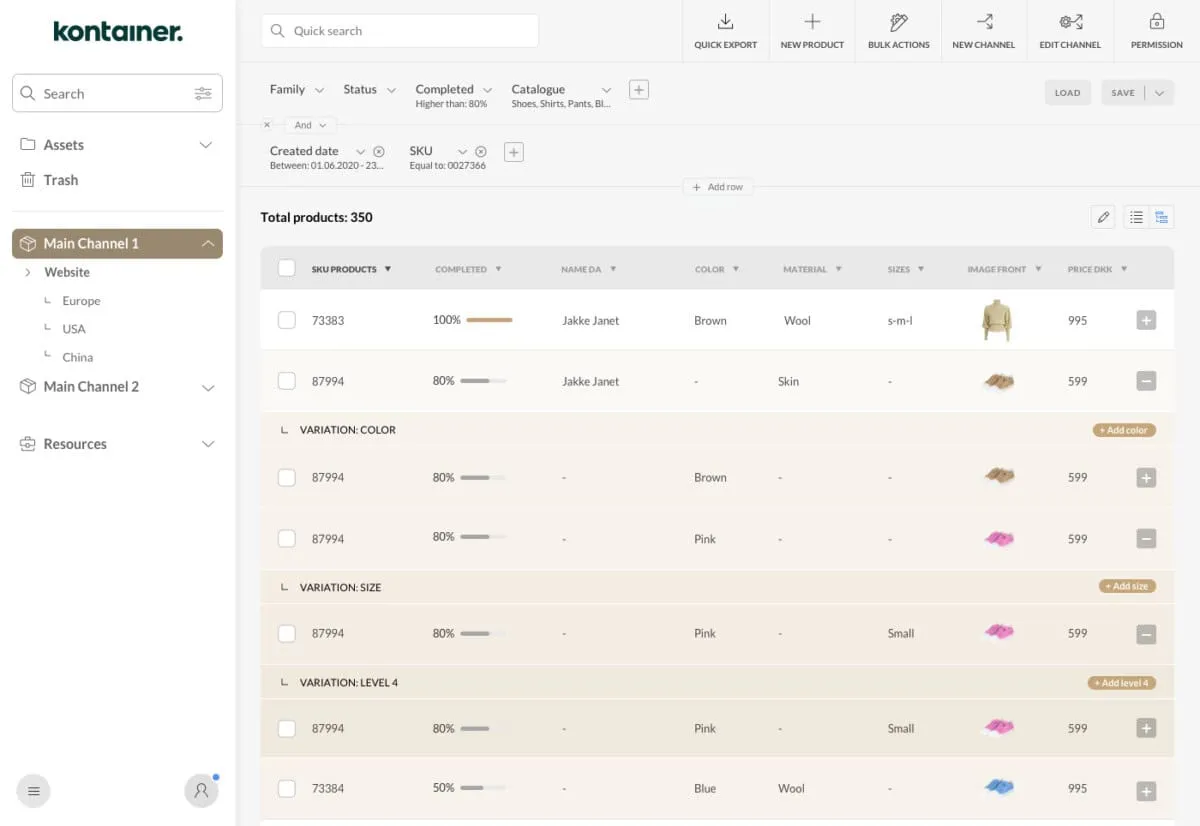Click the plus button on row 73384
Viewport: 1200px width, 826px height.
coord(1147,791)
